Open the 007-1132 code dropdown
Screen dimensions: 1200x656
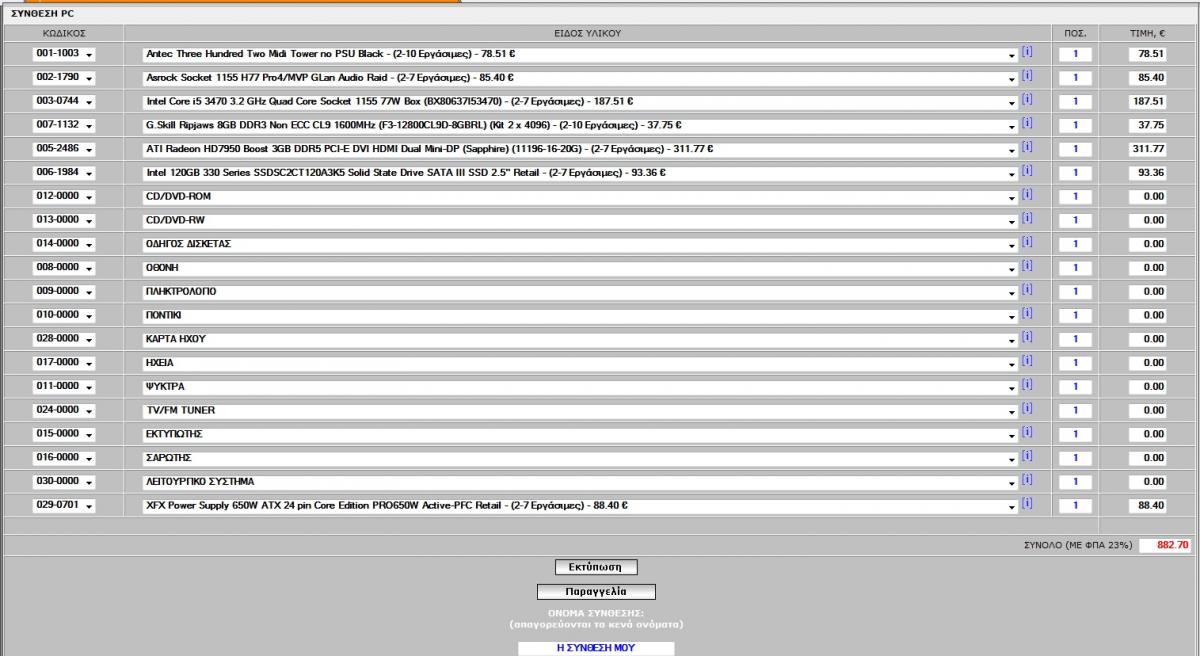[x=64, y=125]
